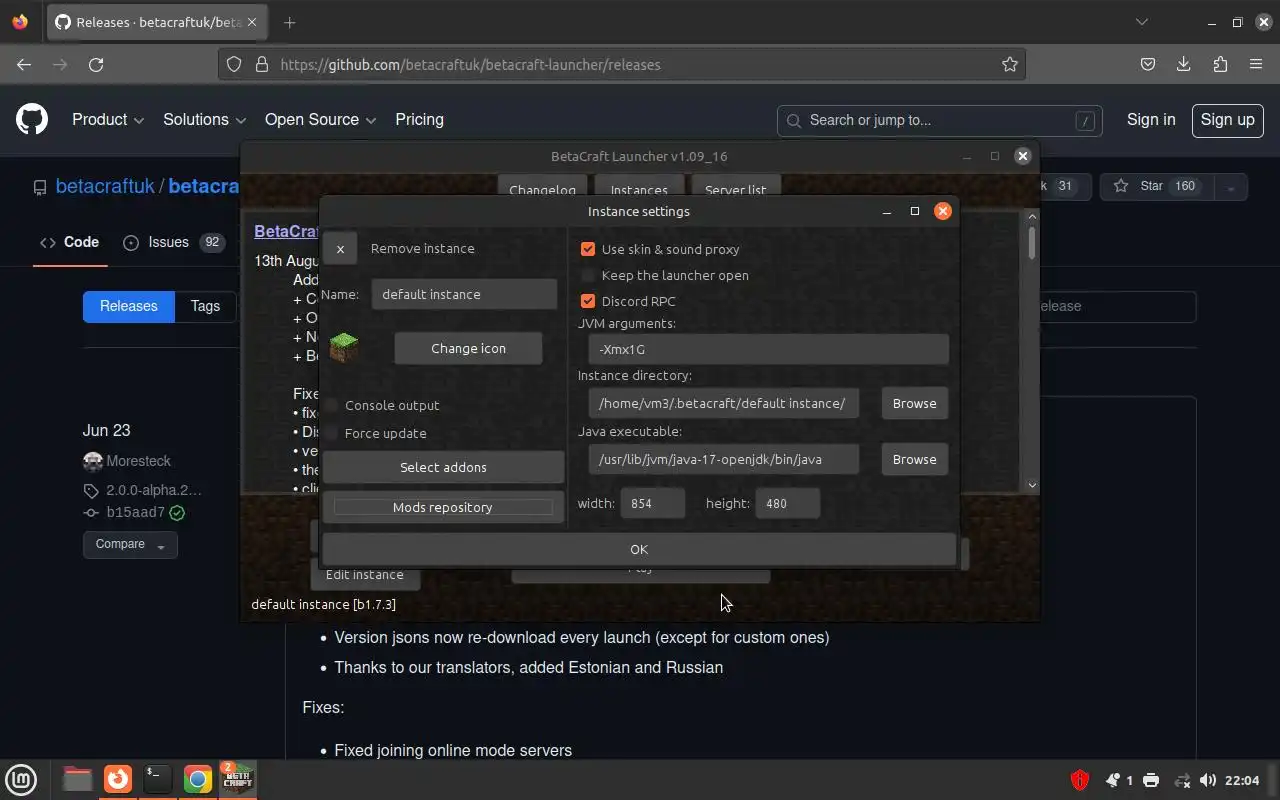
Task: Expand the Product menu dropdown
Action: 108,120
